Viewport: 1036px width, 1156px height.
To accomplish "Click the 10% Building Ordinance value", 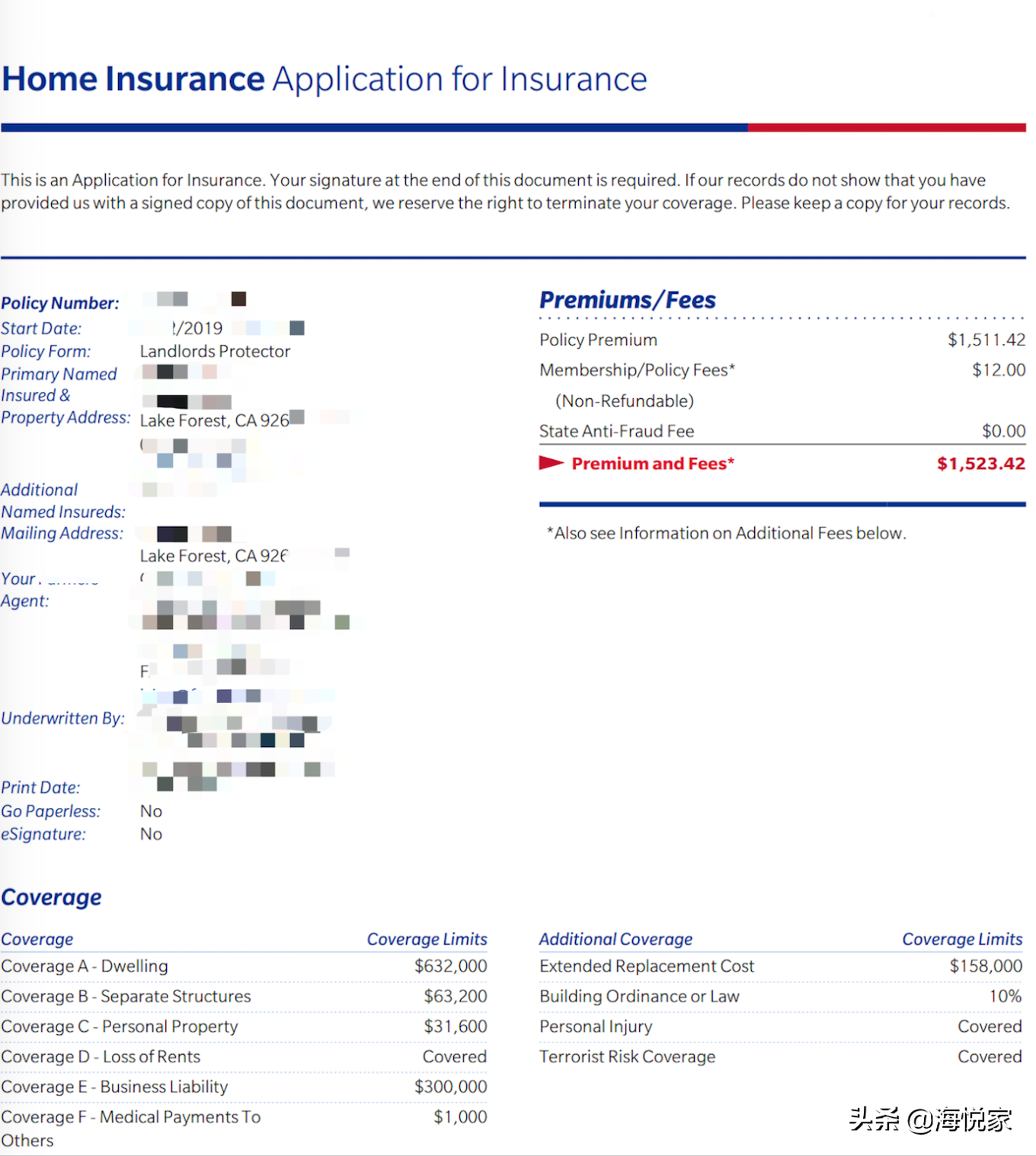I will [x=1005, y=996].
